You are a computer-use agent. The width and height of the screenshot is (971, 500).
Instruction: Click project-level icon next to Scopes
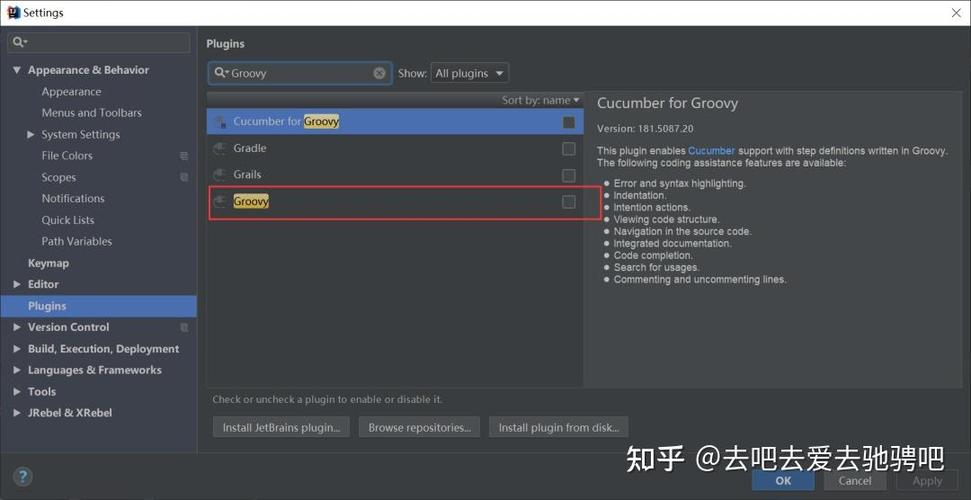click(x=184, y=177)
